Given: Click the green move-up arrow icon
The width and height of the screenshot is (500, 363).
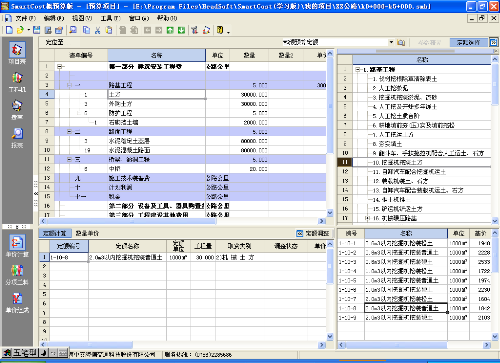Looking at the screenshot, I should [170, 30].
